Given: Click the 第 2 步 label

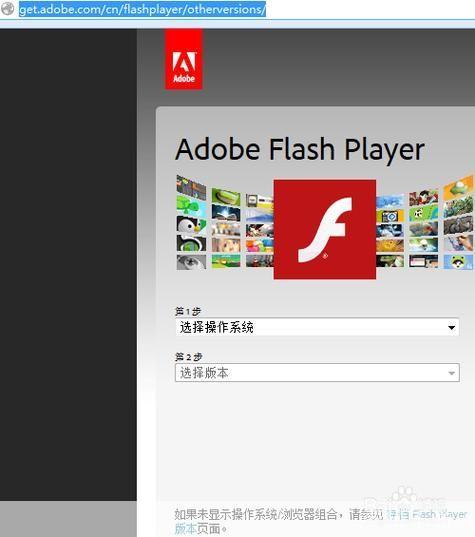Looking at the screenshot, I should tap(188, 357).
